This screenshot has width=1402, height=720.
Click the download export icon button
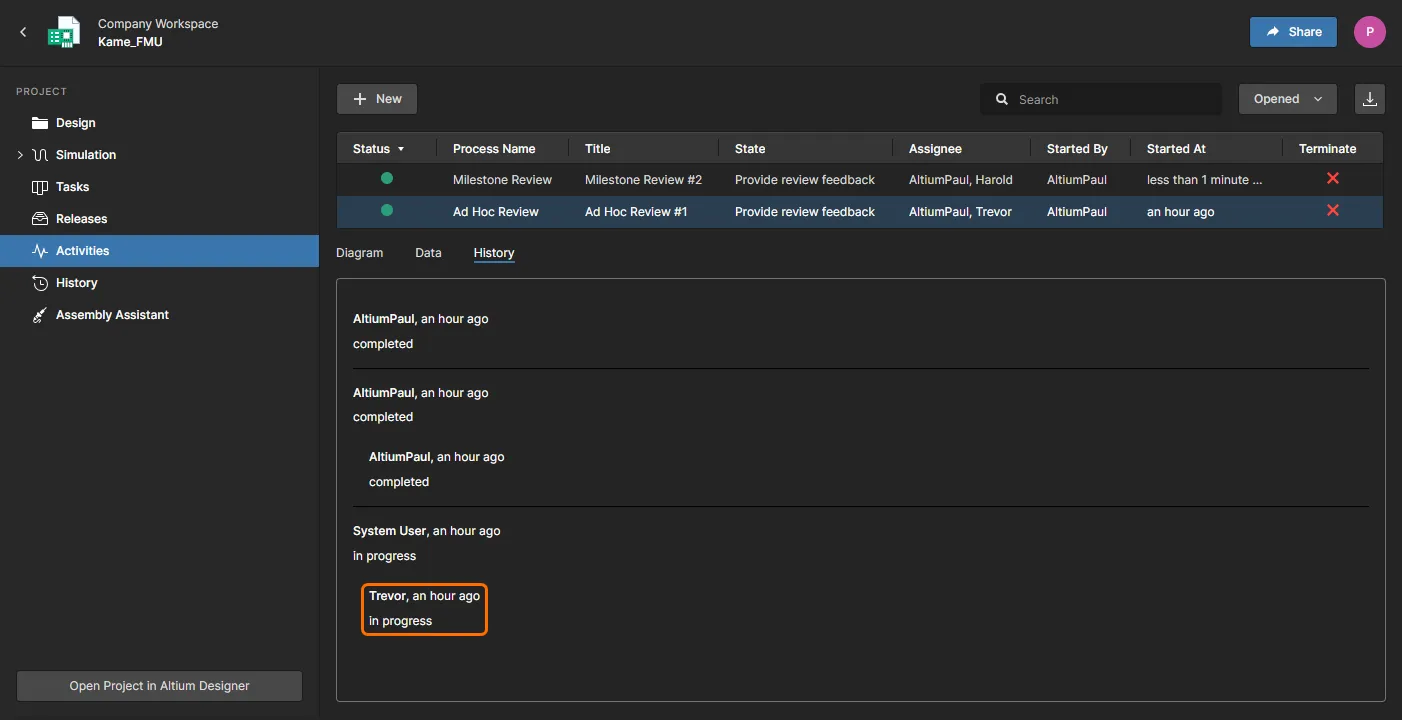pos(1369,99)
